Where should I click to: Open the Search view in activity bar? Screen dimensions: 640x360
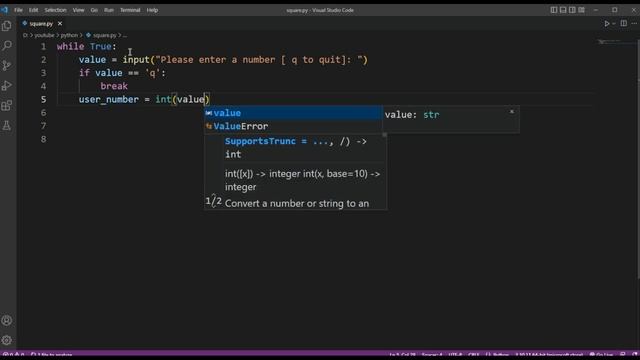[7, 46]
